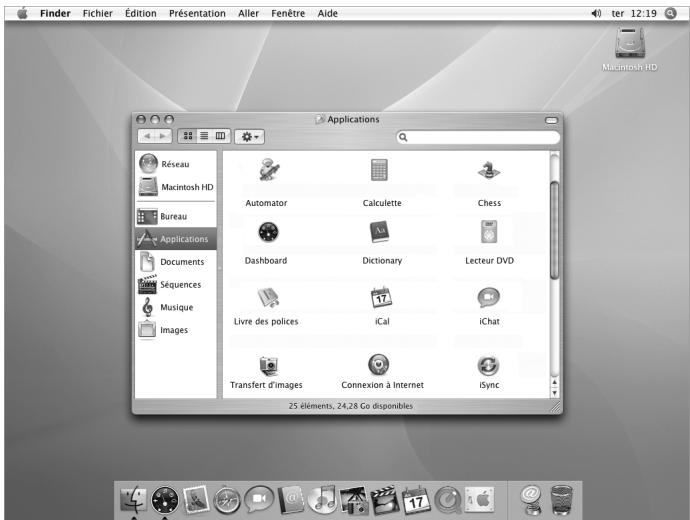Open the Dictionary application icon
690x520 pixels.
click(379, 232)
